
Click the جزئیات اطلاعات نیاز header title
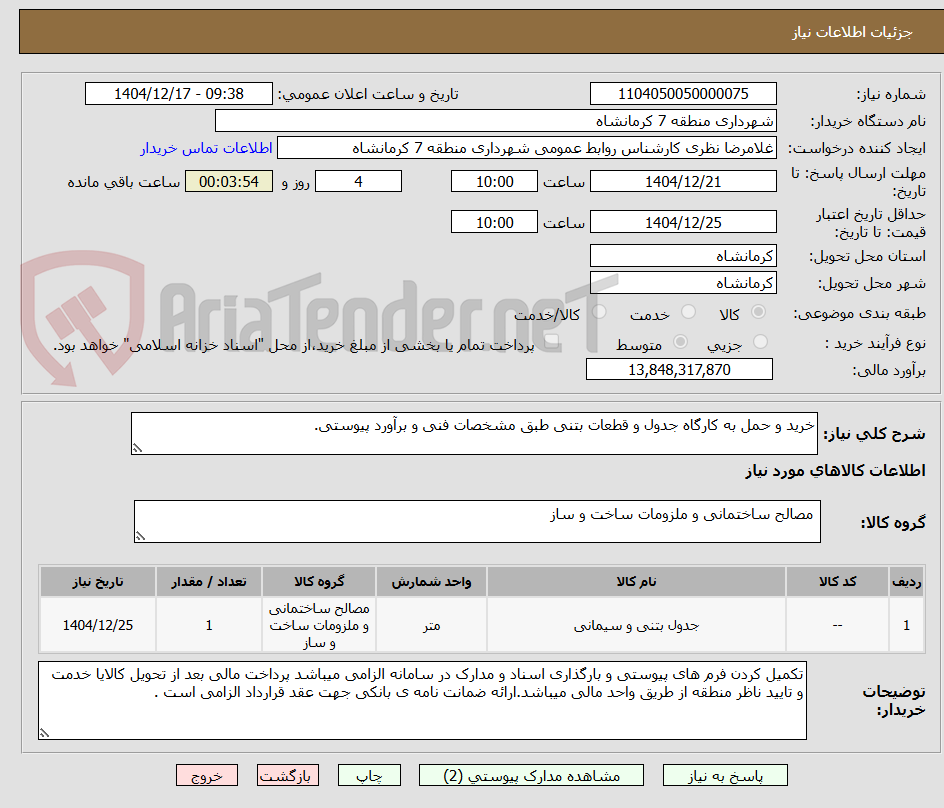click(x=852, y=32)
